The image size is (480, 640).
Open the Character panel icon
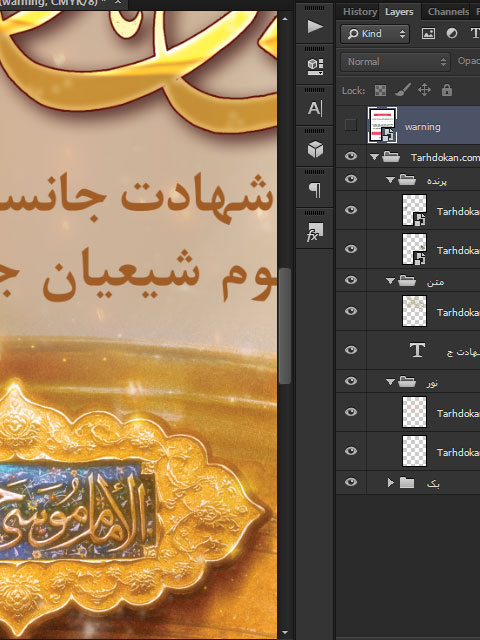click(315, 108)
